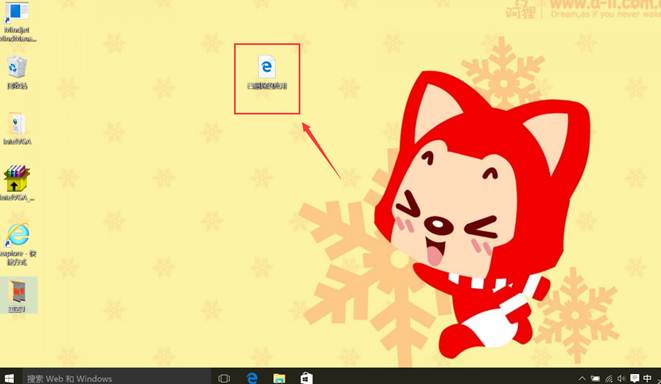The width and height of the screenshot is (661, 384).
Task: Select the Internet Explorer shortcut icon
Action: click(x=17, y=234)
